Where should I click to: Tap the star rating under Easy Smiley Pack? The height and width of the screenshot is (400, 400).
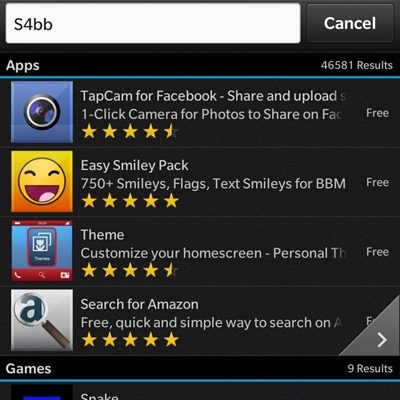pyautogui.click(x=130, y=201)
